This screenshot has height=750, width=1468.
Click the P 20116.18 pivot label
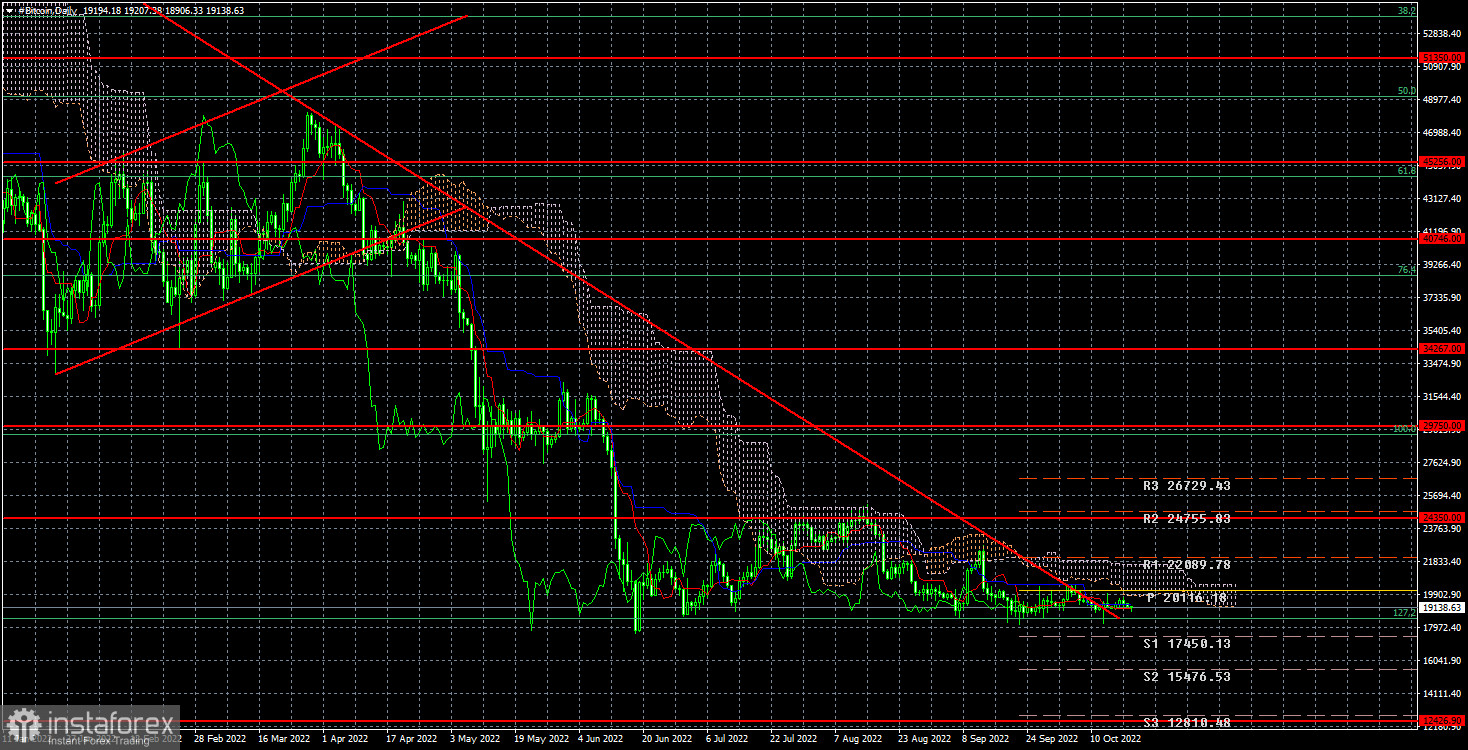[1187, 598]
